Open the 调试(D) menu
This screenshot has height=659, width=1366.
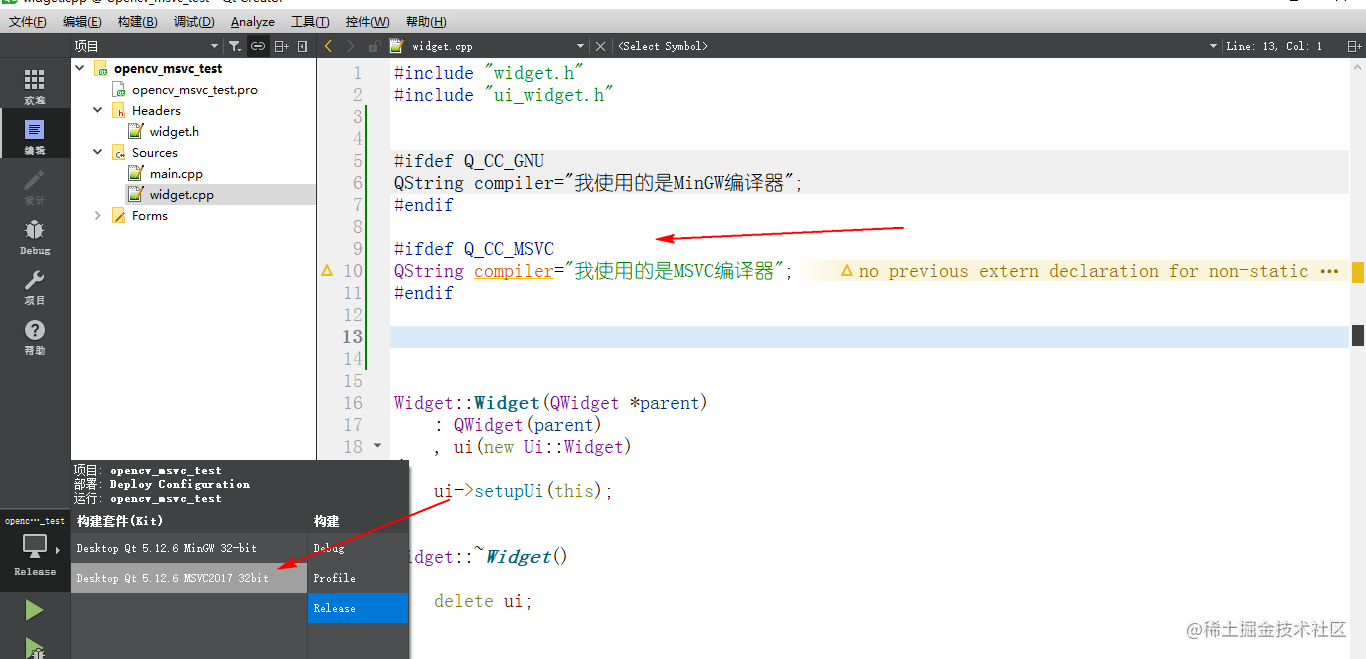point(194,21)
